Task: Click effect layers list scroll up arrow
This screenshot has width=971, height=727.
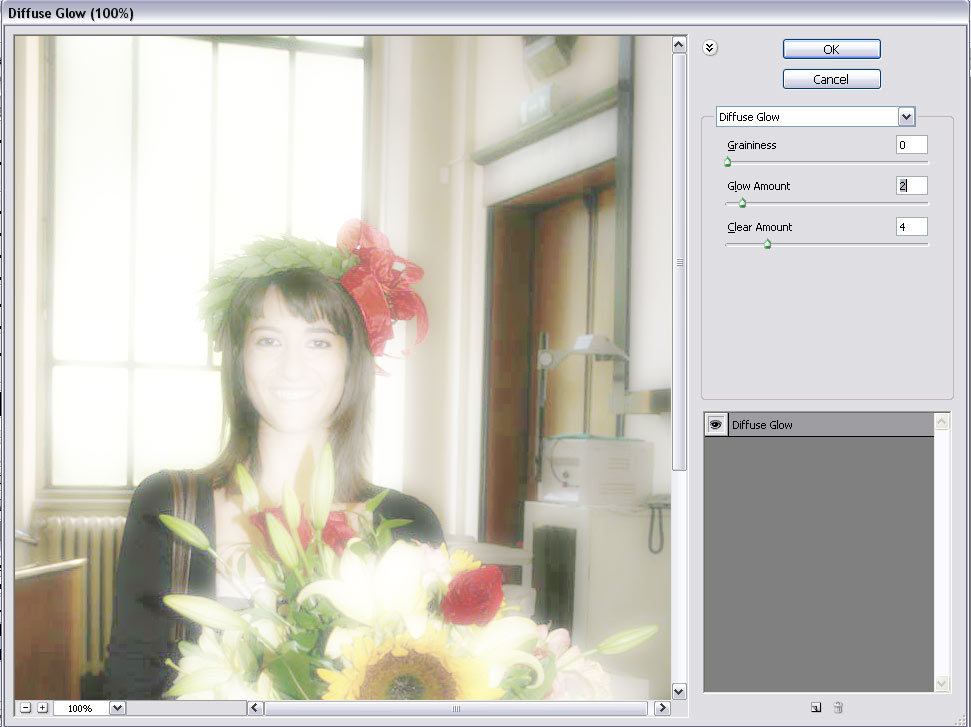Action: [941, 422]
